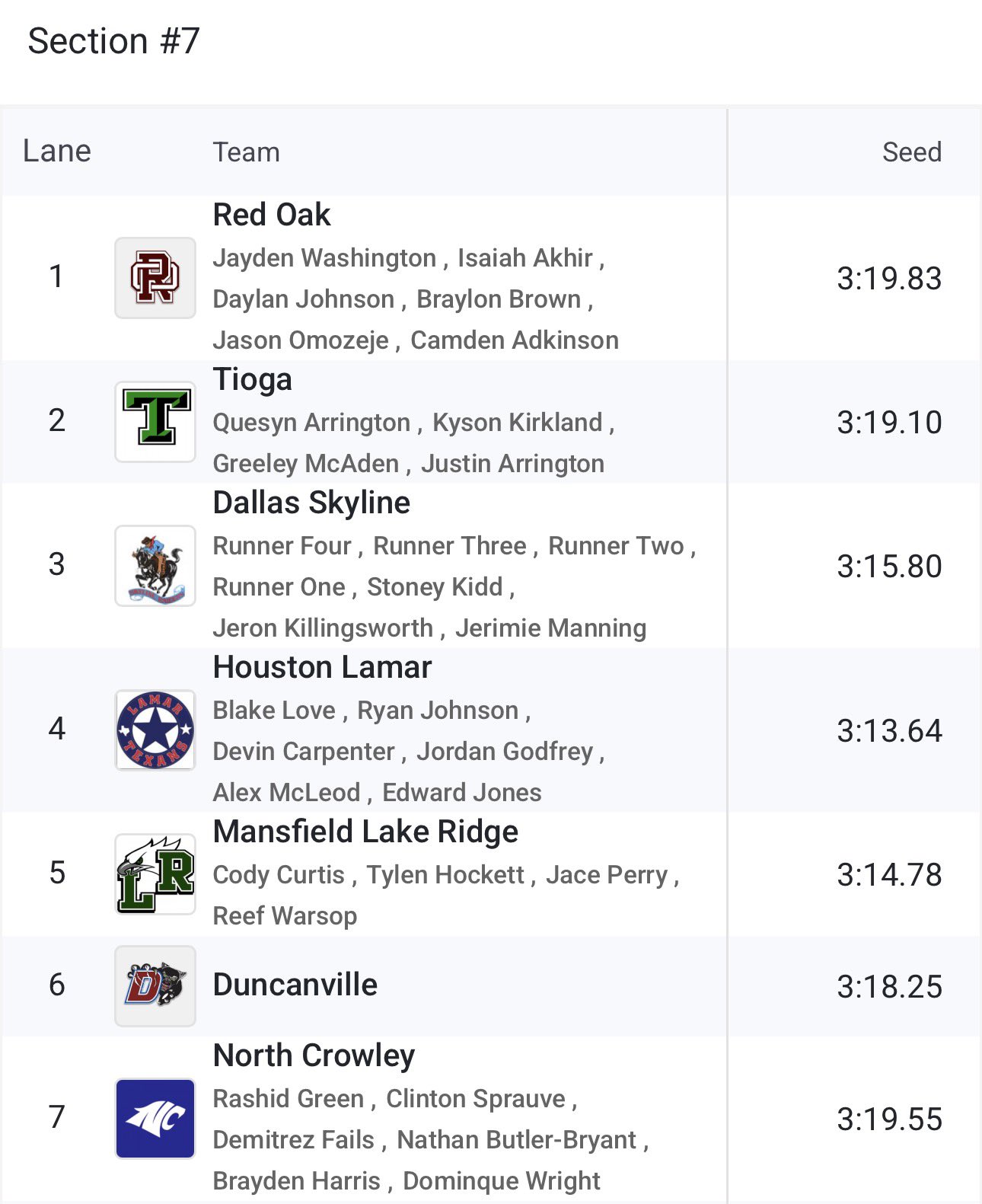
Task: Click the Mansfield Lake Ridge LR logo
Action: [x=155, y=874]
